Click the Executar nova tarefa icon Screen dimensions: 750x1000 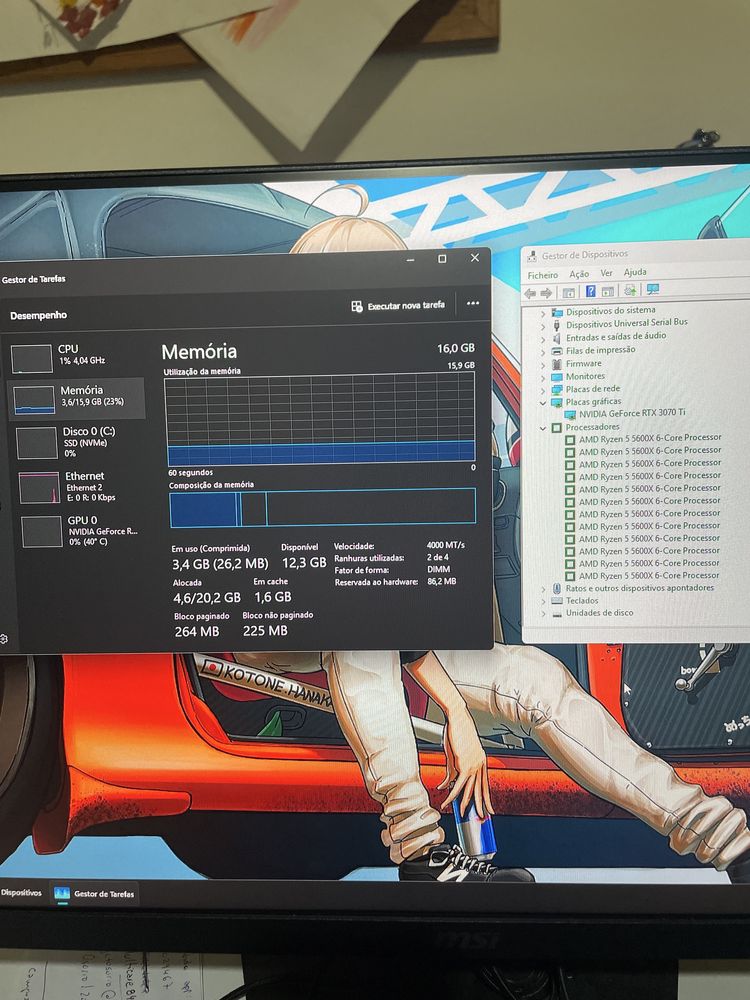pyautogui.click(x=357, y=307)
